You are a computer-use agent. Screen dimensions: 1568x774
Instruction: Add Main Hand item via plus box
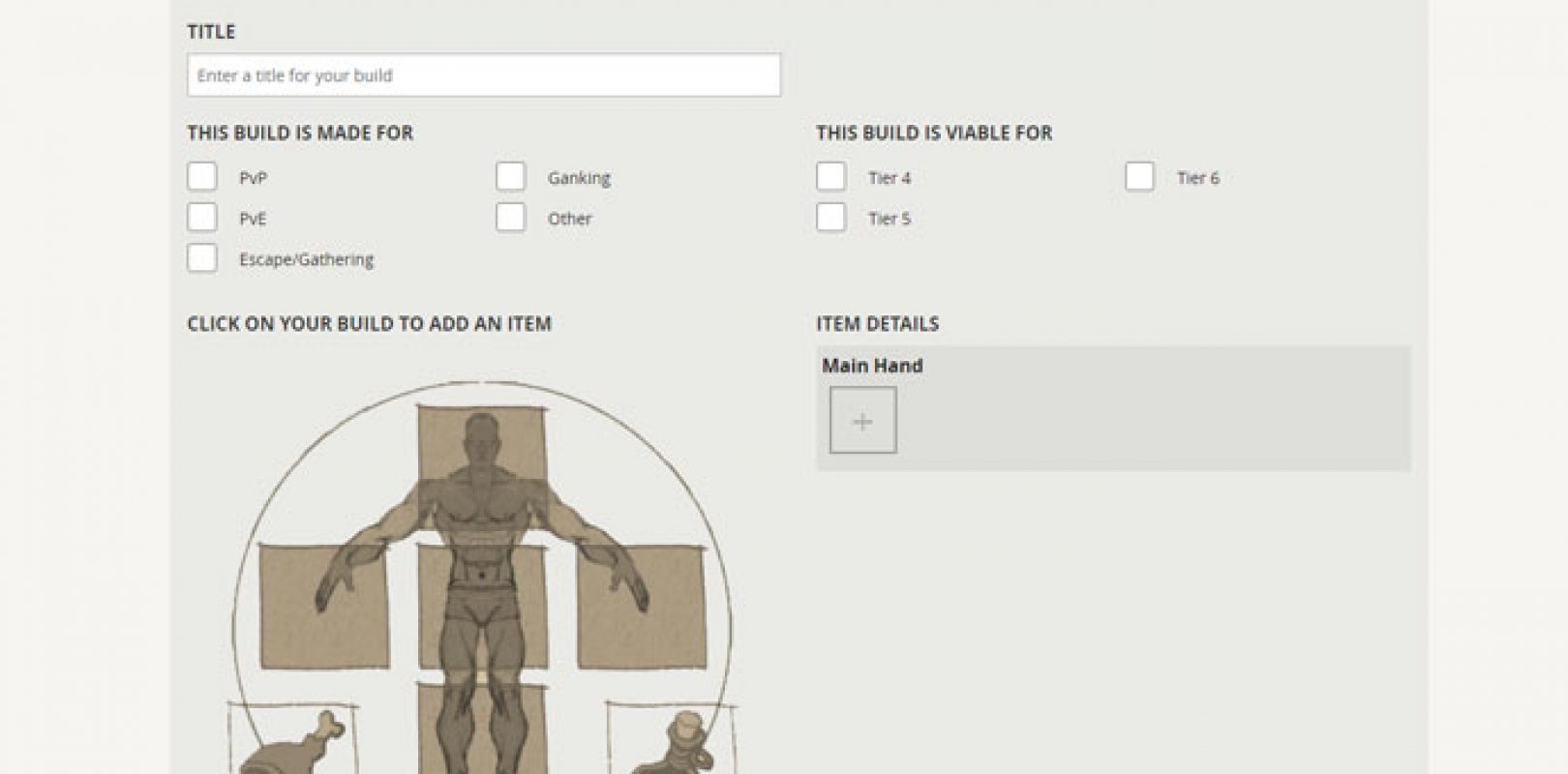tap(862, 421)
